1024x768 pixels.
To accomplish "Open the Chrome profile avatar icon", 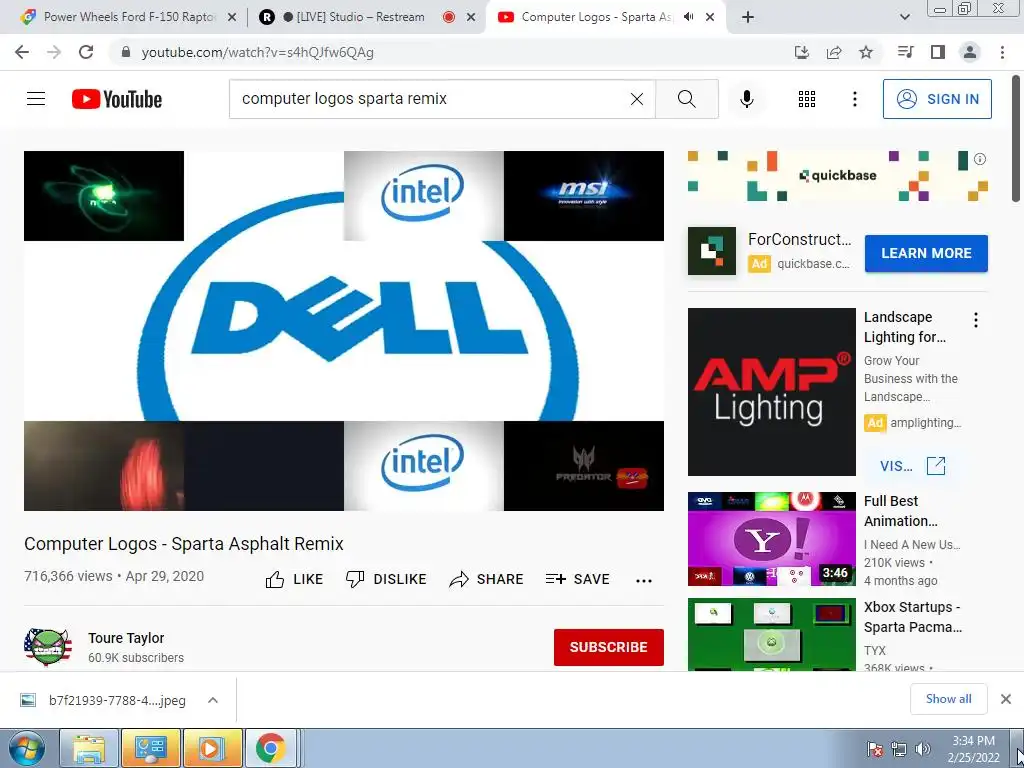I will [x=970, y=52].
